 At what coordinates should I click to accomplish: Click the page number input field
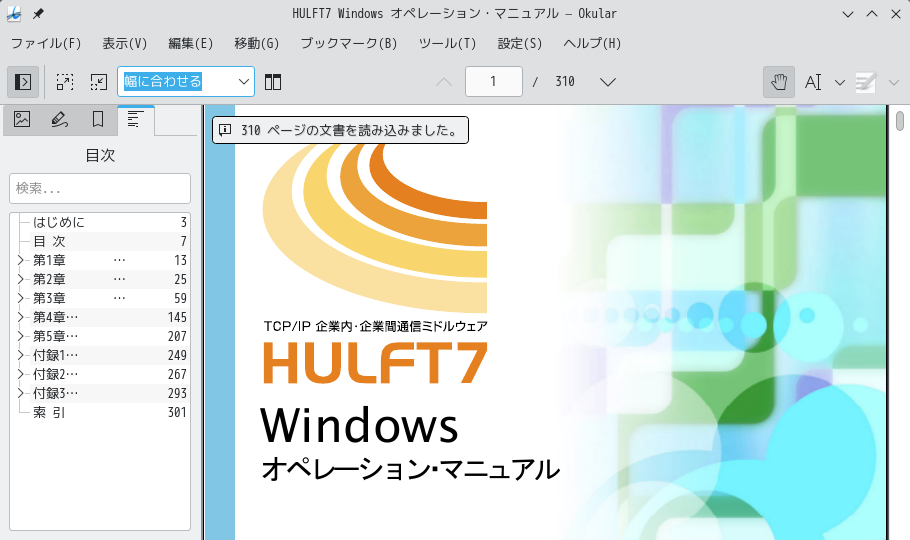click(x=493, y=81)
